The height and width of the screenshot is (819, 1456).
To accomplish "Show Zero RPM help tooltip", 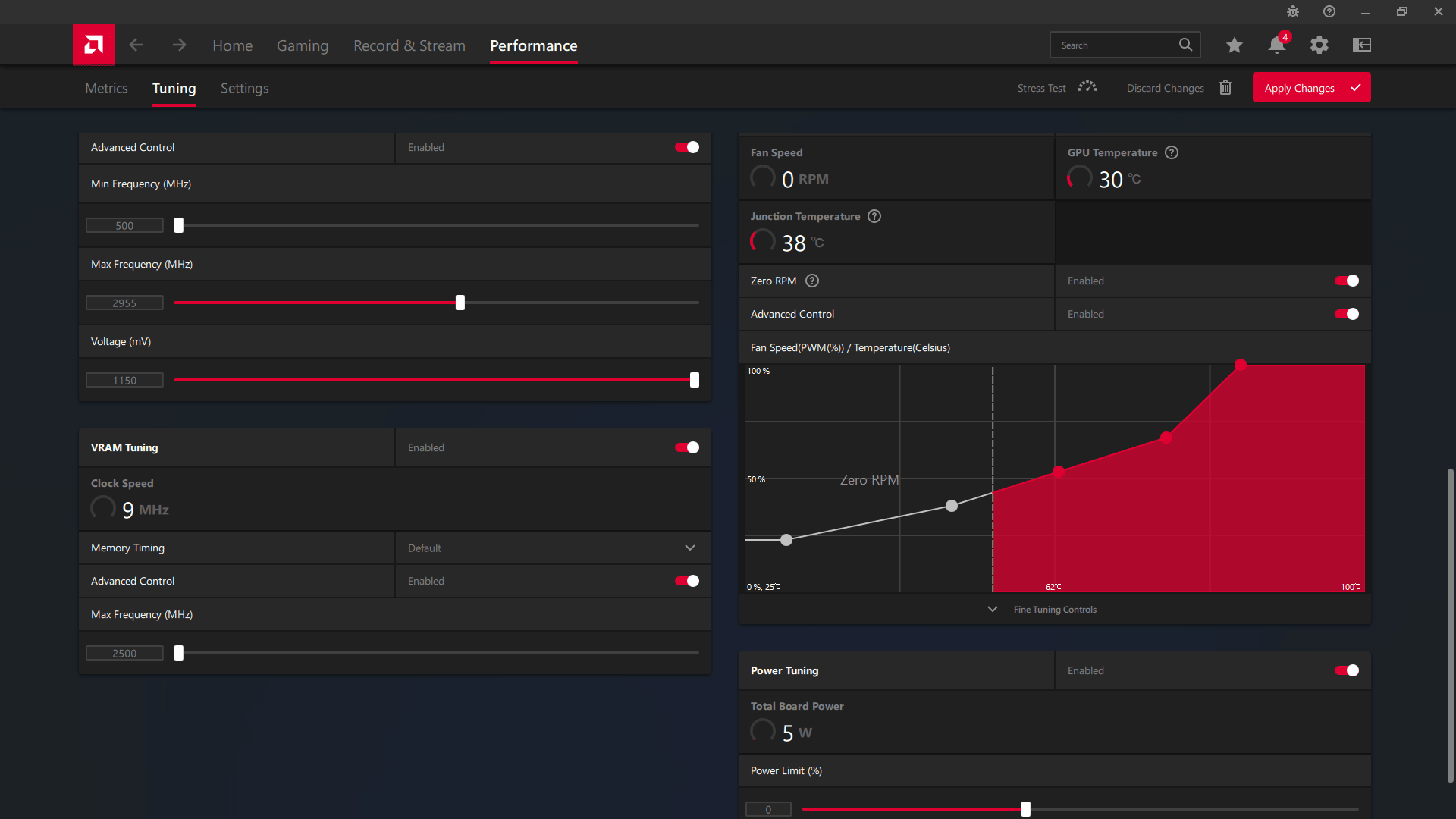I will pyautogui.click(x=812, y=281).
